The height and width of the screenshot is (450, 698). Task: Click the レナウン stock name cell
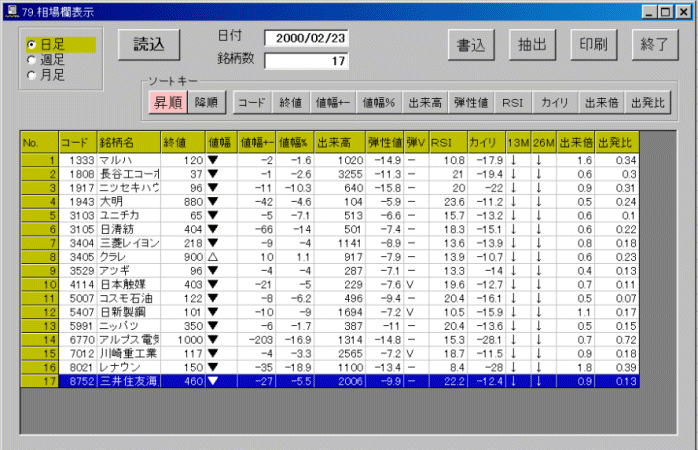(x=129, y=367)
